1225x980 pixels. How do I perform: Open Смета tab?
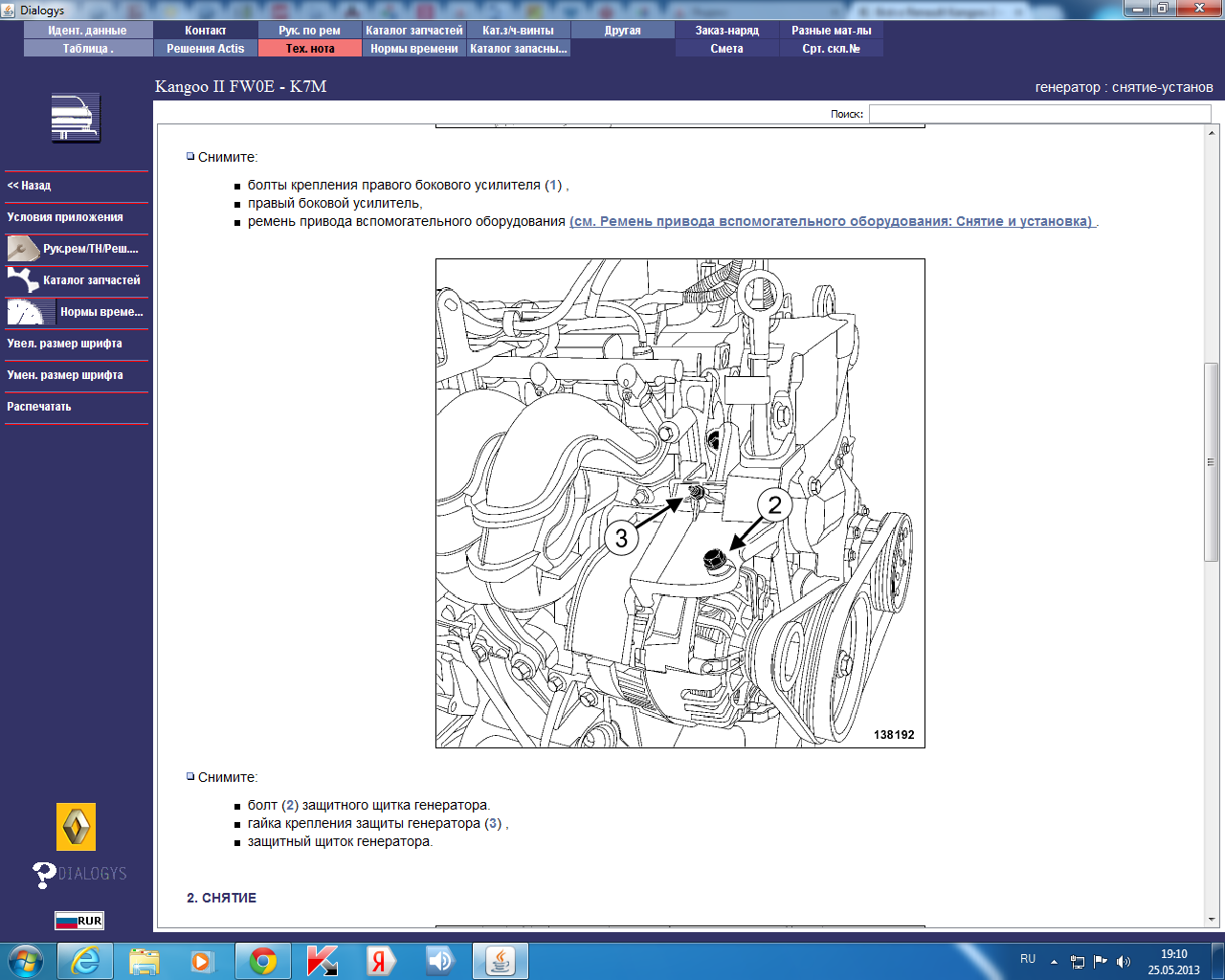[727, 49]
